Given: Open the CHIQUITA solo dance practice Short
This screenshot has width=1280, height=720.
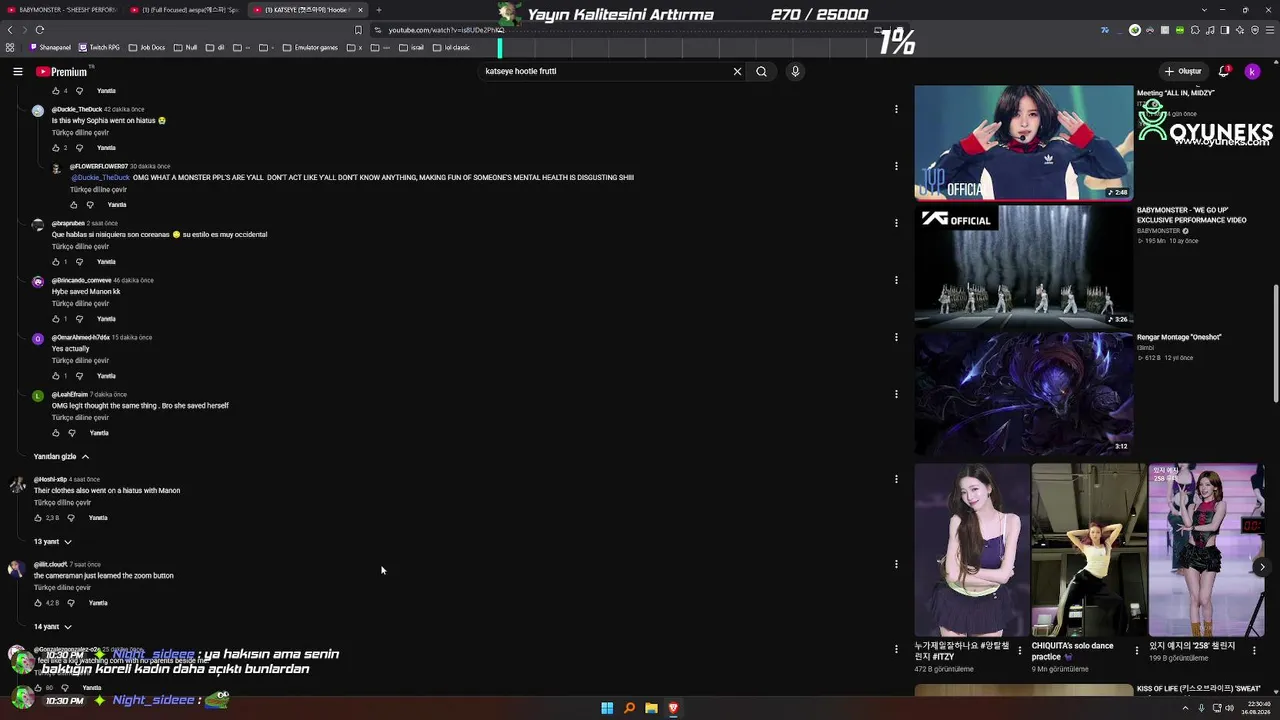Looking at the screenshot, I should (1089, 549).
